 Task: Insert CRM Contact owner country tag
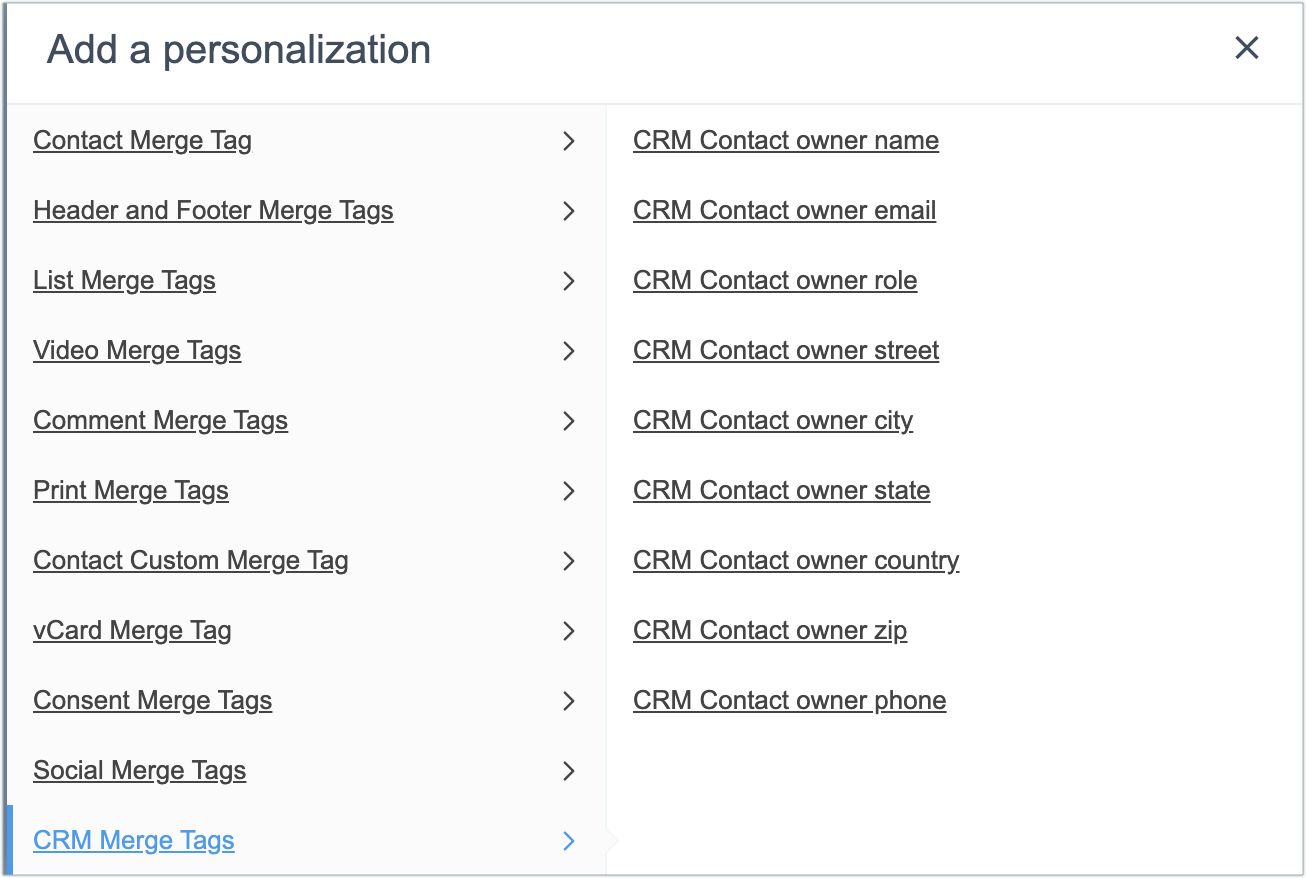point(796,561)
